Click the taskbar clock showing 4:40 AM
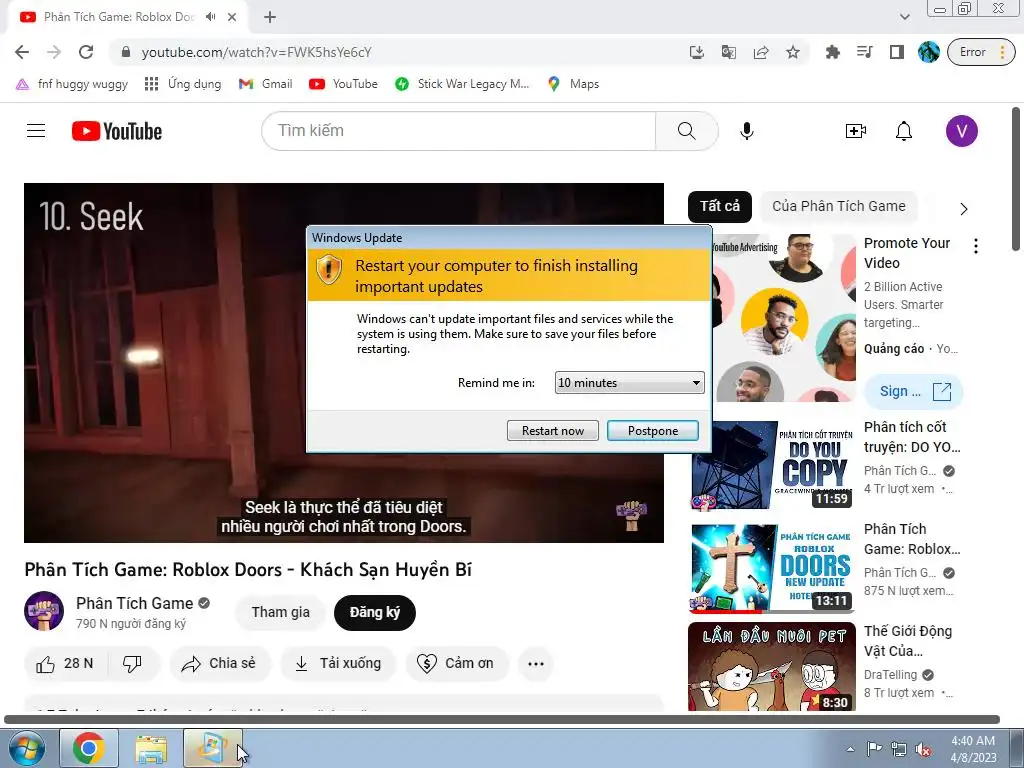This screenshot has height=768, width=1024. (x=973, y=749)
